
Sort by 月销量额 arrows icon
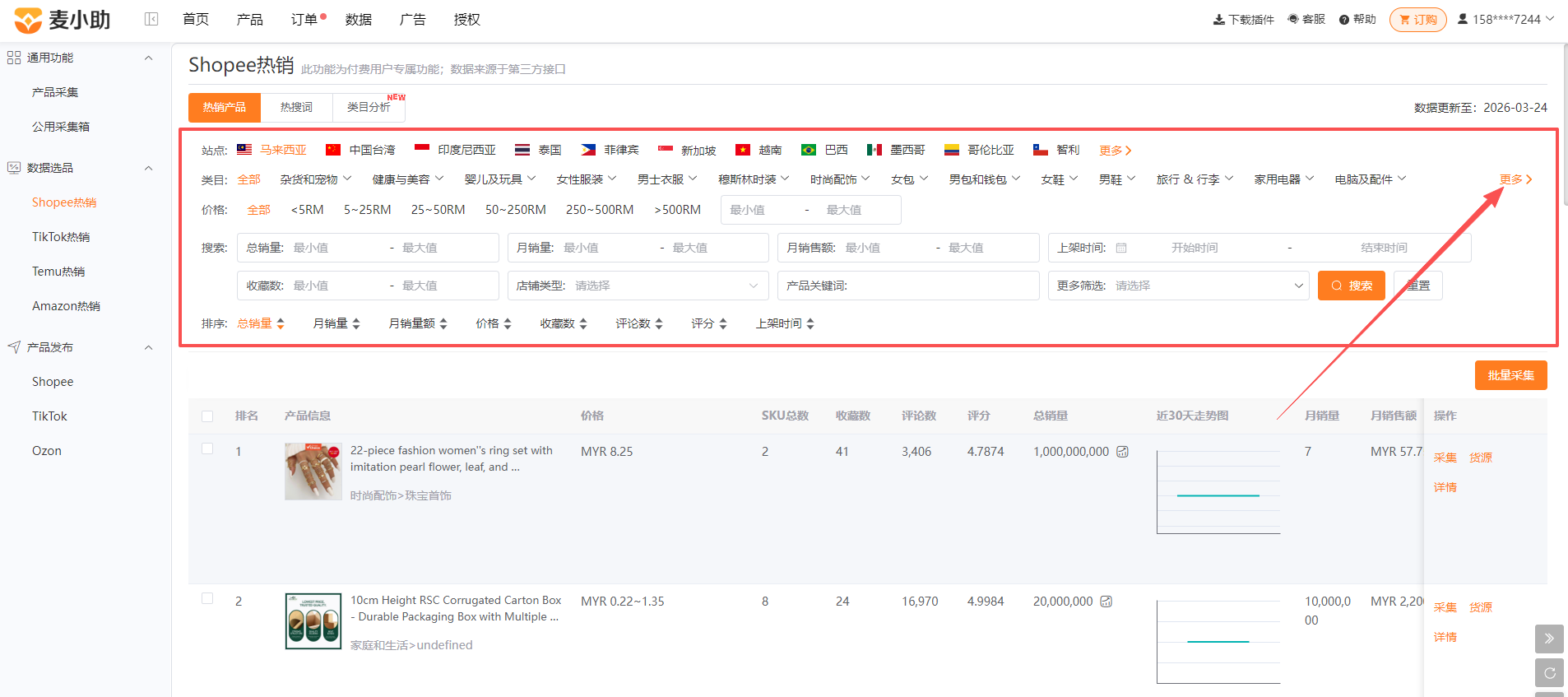pyautogui.click(x=443, y=324)
